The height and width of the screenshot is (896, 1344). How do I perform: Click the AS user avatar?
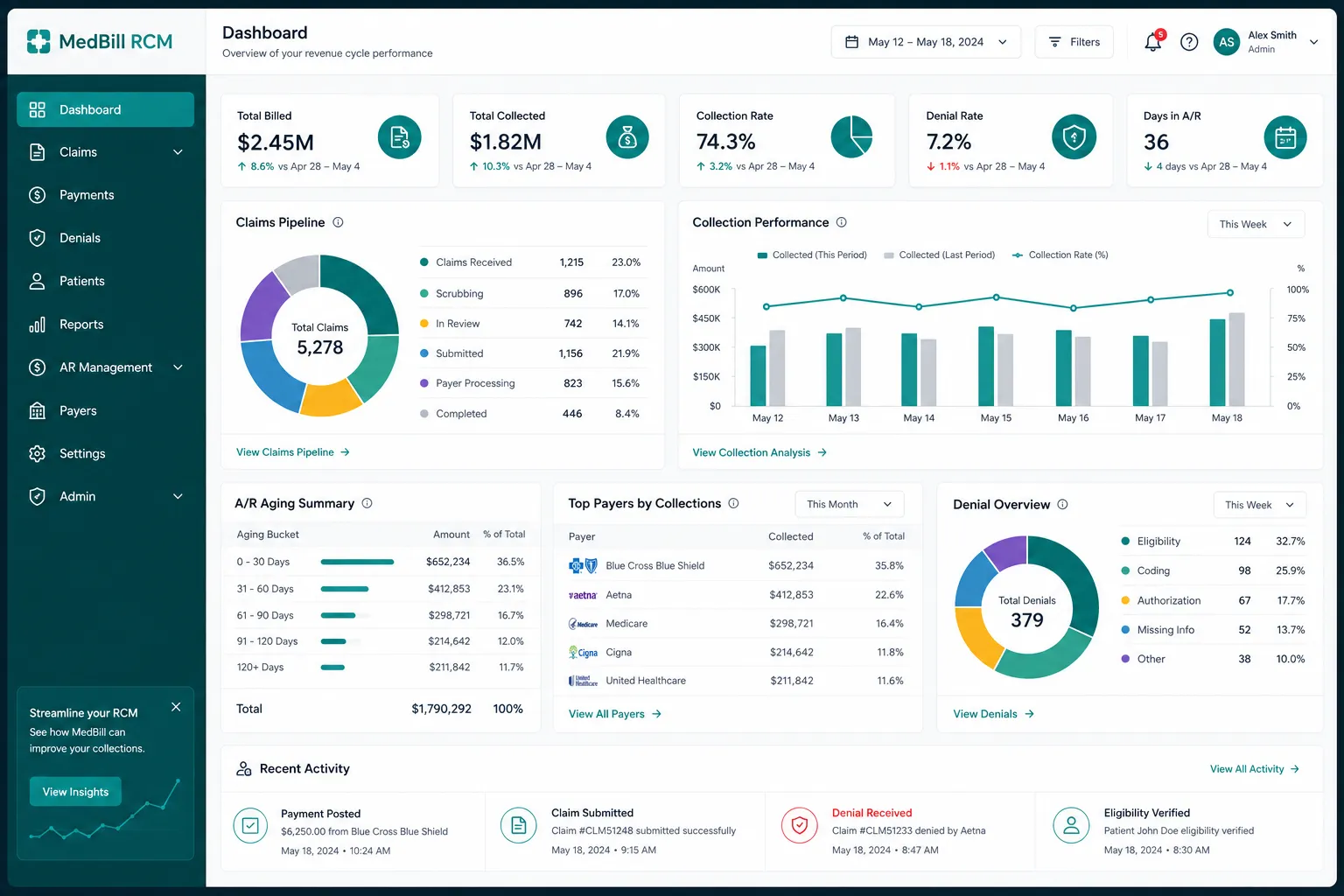[x=1227, y=42]
